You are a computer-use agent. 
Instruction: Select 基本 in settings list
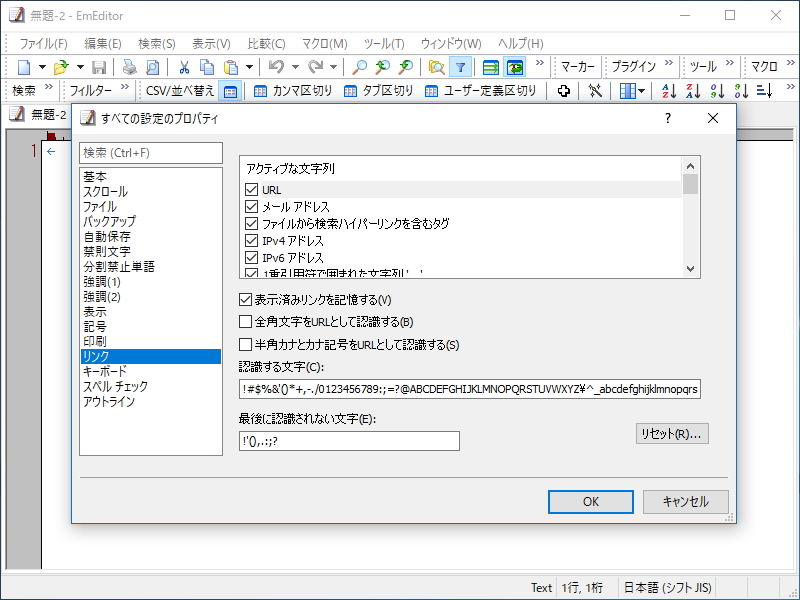coord(95,177)
